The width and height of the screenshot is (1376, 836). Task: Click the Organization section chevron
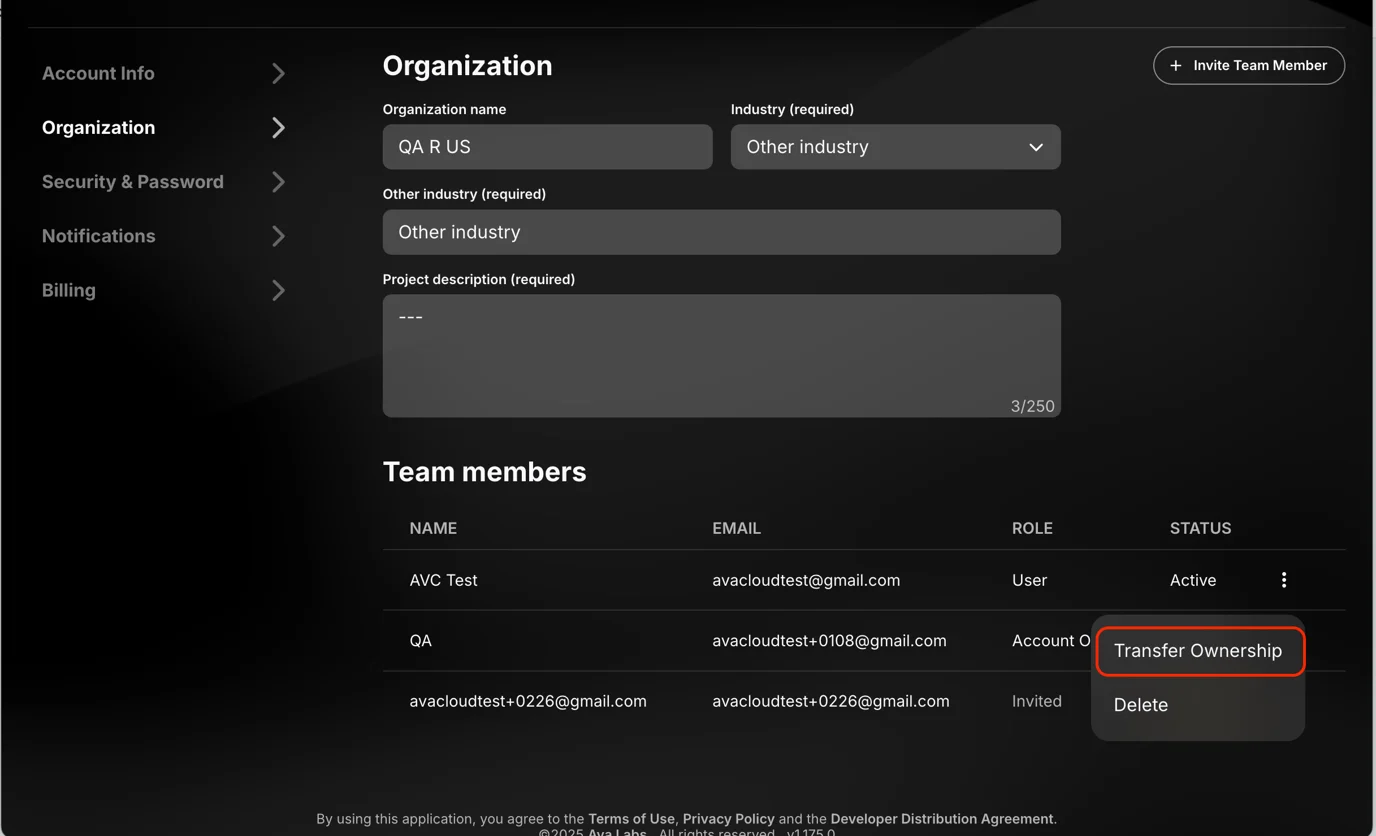click(x=277, y=127)
